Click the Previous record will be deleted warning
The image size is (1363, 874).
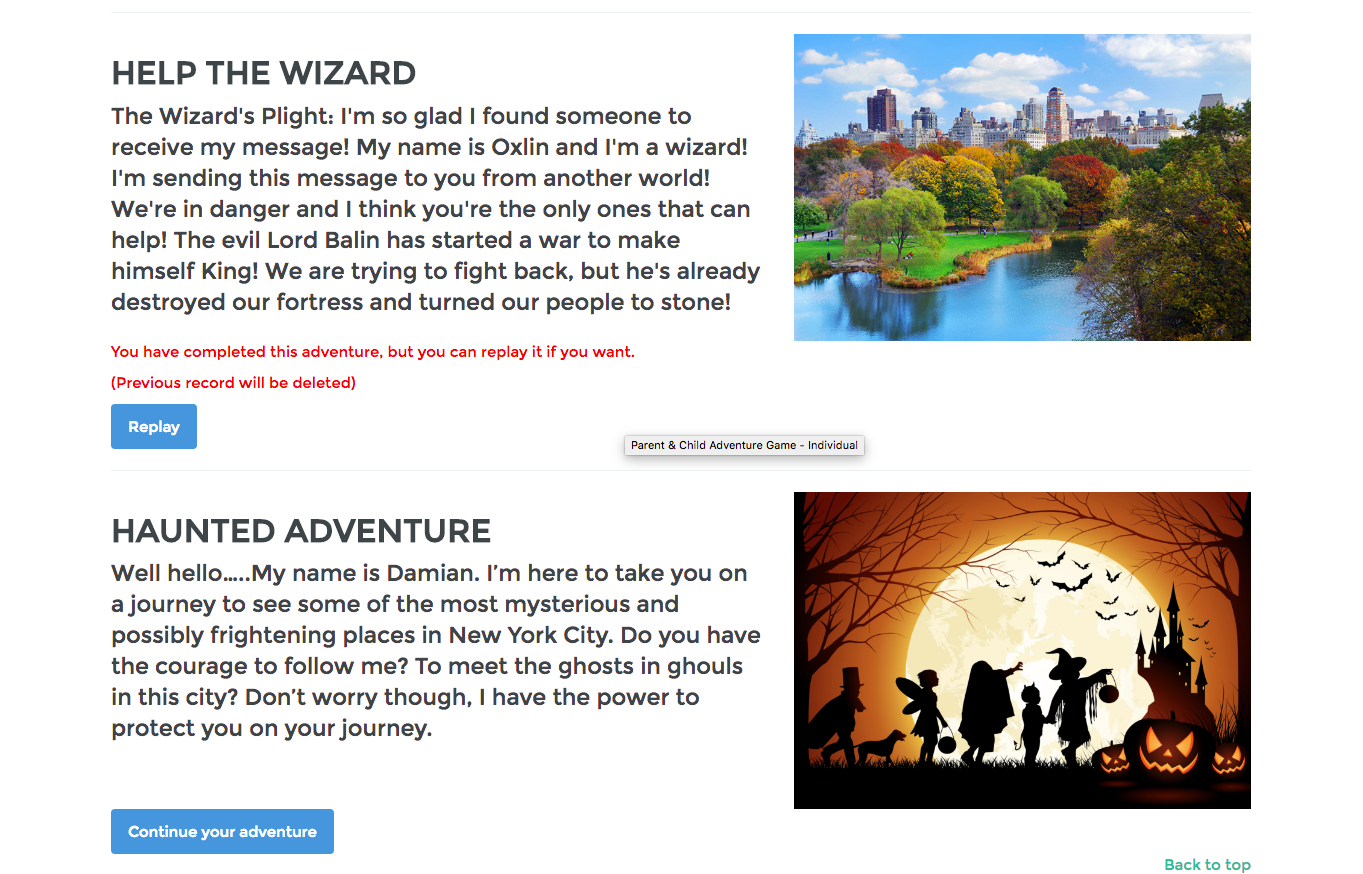pyautogui.click(x=233, y=382)
